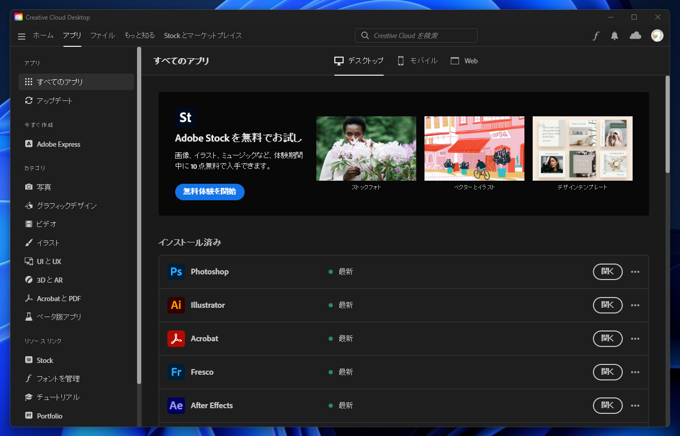Click the Creative Cloud title bar logo
Screen dimensions: 680x436
coord(18,17)
